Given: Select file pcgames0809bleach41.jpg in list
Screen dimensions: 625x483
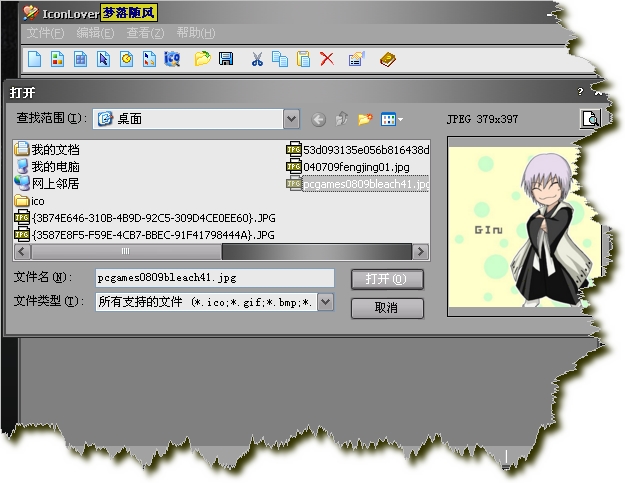Looking at the screenshot, I should [358, 184].
